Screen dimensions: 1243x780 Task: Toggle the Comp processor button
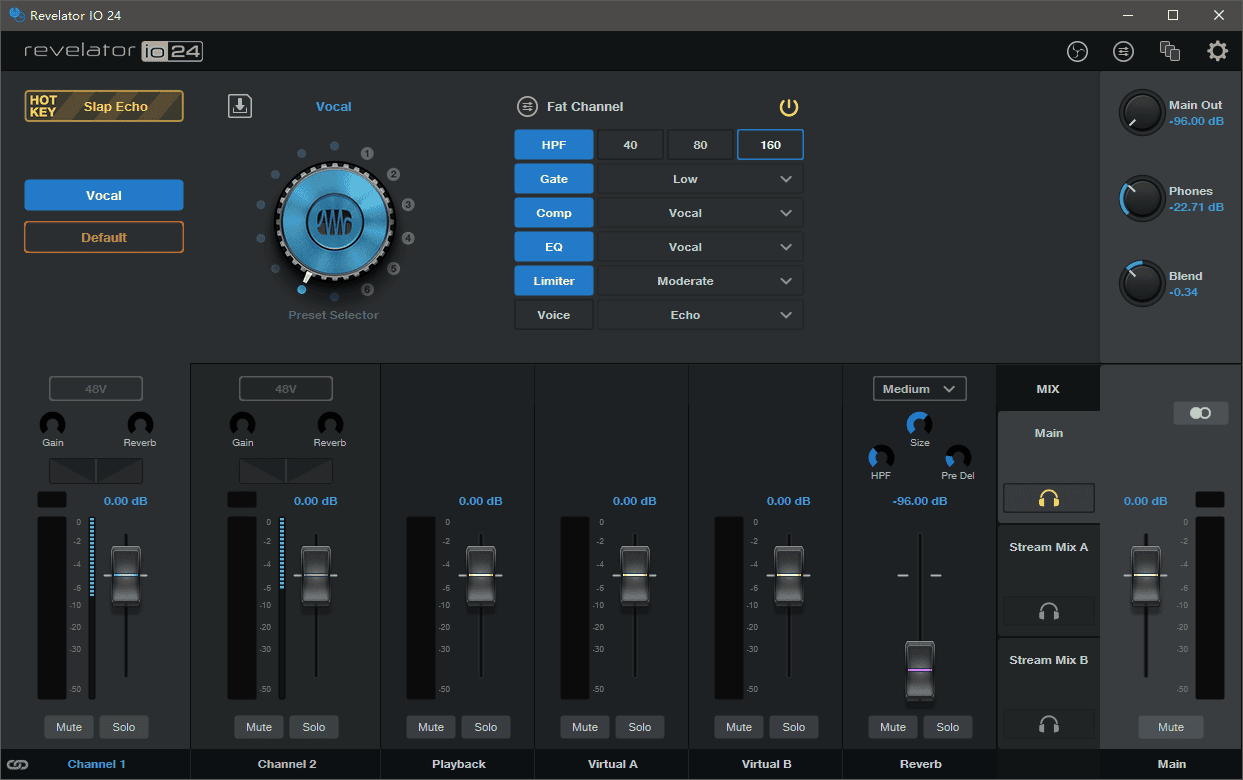click(554, 213)
